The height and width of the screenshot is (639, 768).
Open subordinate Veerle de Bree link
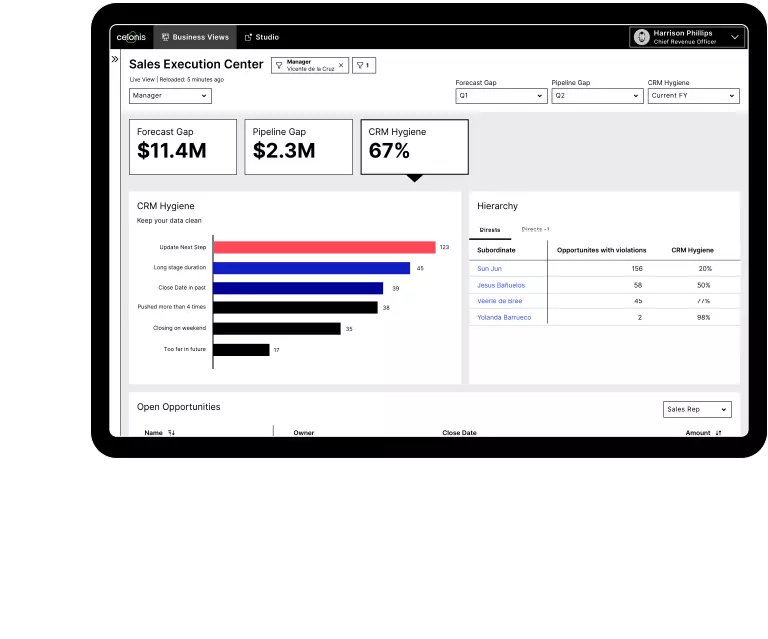[500, 301]
